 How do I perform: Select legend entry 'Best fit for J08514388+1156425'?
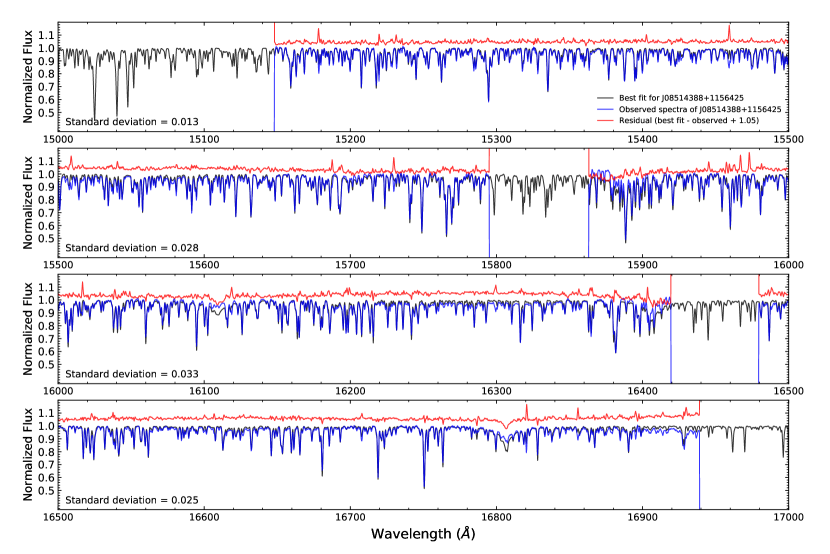pos(681,98)
